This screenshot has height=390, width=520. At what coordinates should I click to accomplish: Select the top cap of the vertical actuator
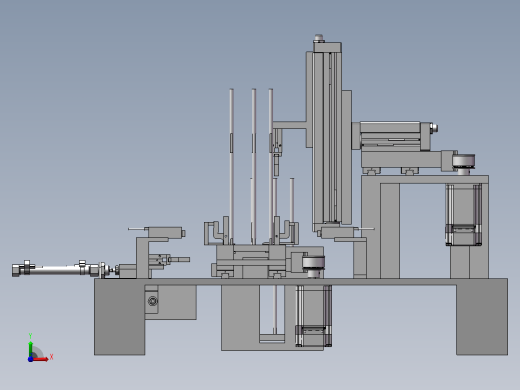tap(327, 47)
